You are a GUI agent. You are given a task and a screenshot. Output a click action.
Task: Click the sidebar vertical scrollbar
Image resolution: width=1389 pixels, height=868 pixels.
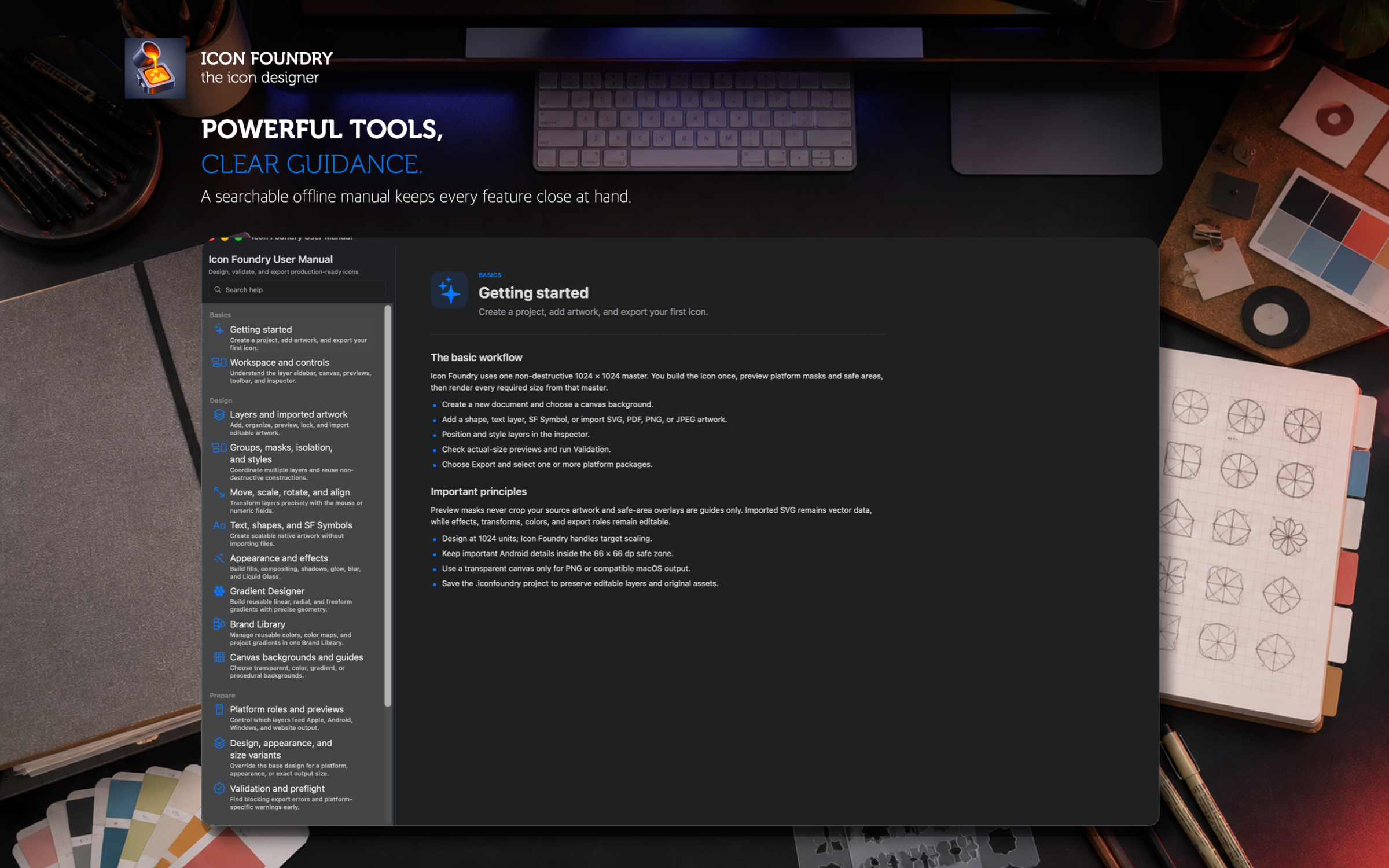click(388, 506)
